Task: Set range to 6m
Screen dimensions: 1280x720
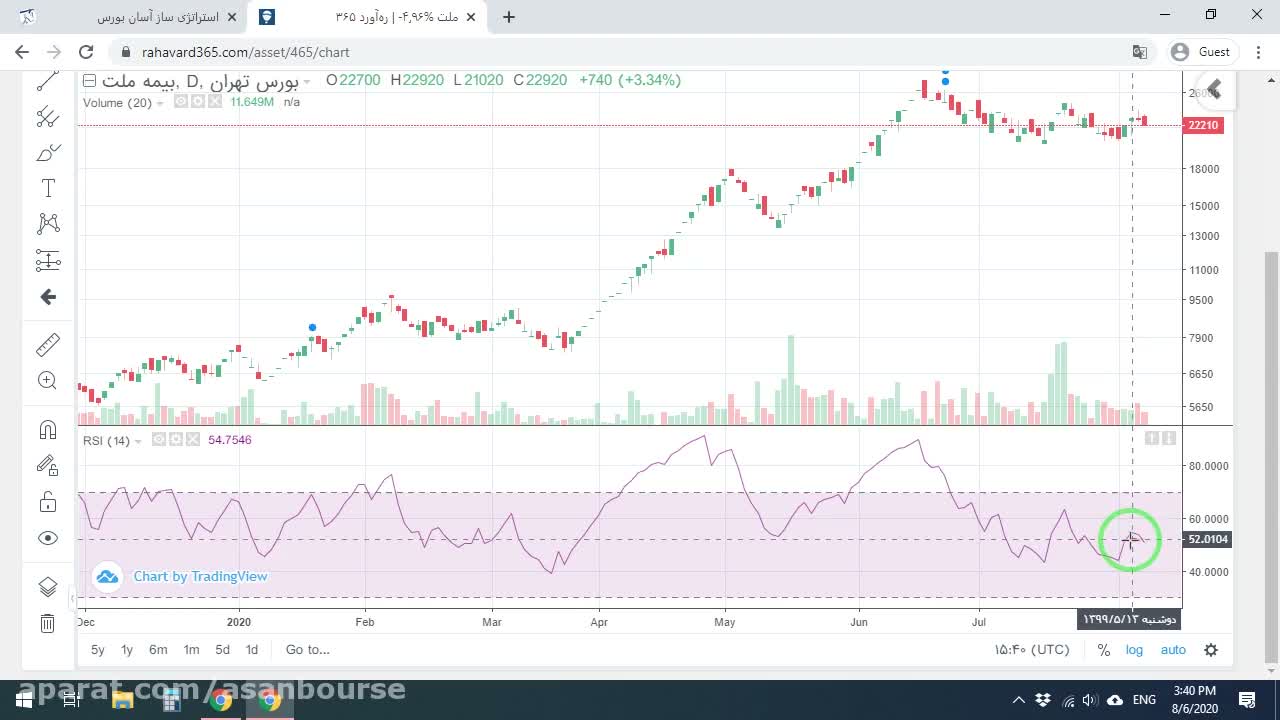Action: click(158, 650)
